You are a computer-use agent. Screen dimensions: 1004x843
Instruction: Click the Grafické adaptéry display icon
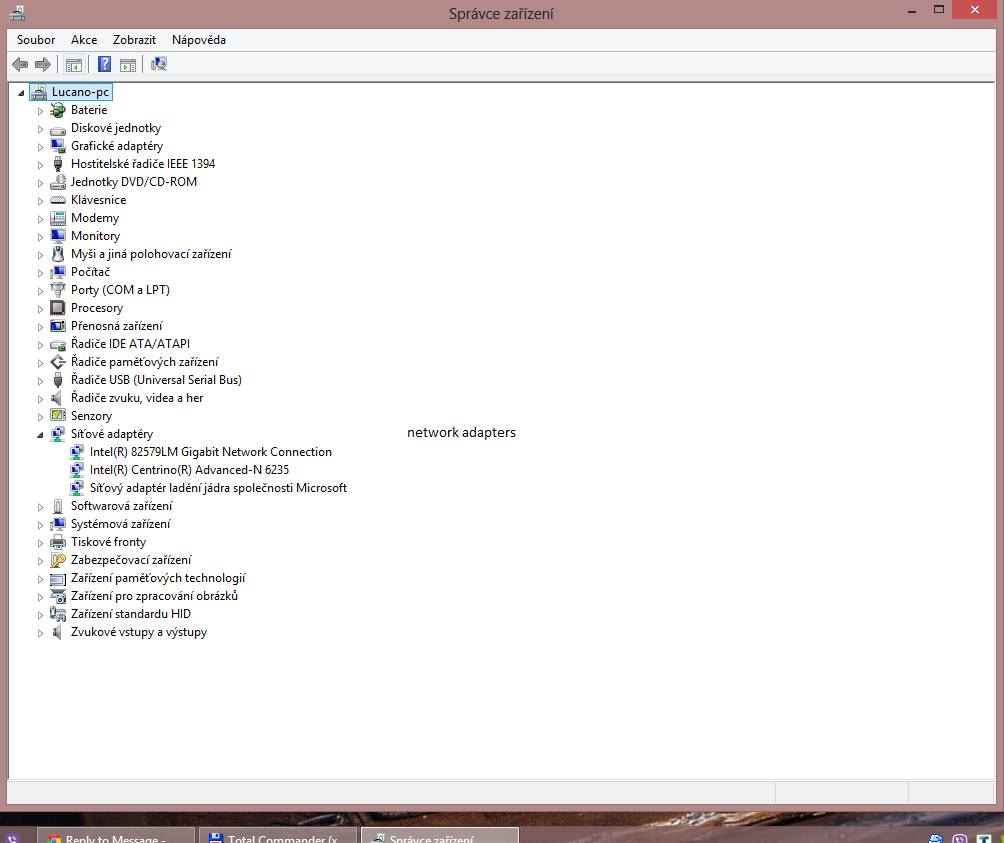point(58,146)
